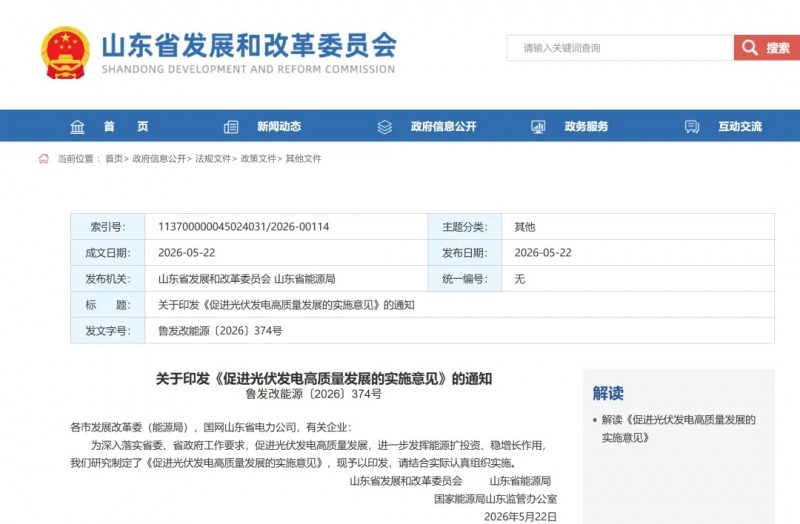The height and width of the screenshot is (524, 800).
Task: Follow the 政策文件 breadcrumb link
Action: 258,159
